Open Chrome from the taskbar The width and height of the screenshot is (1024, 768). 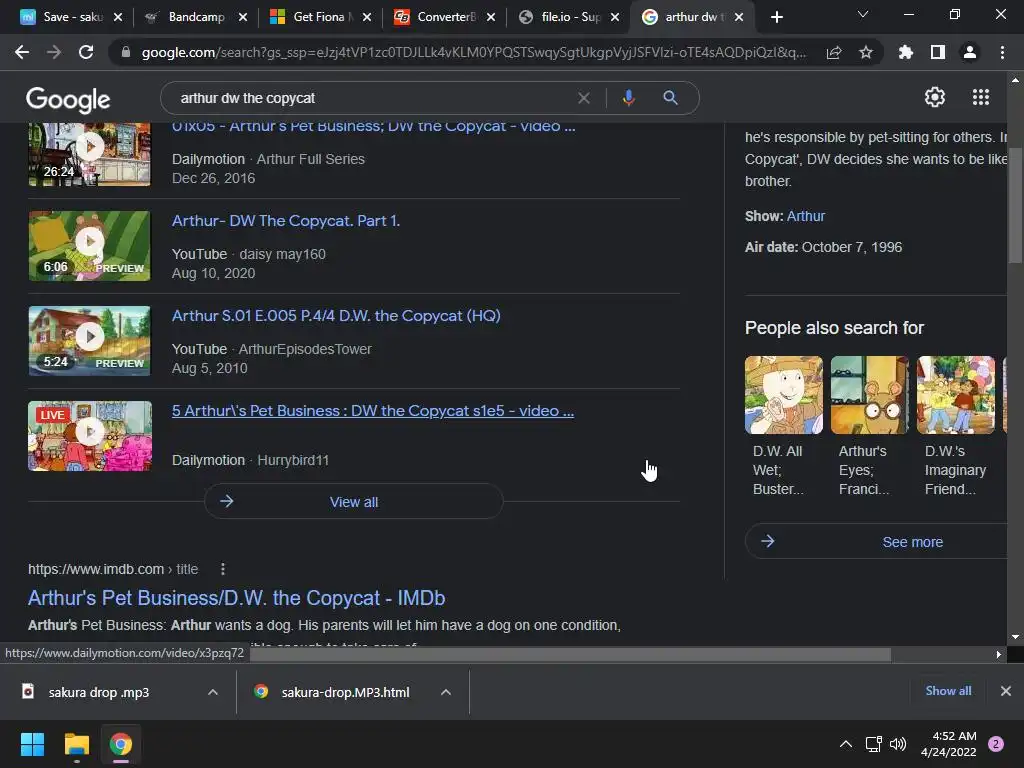(x=121, y=744)
